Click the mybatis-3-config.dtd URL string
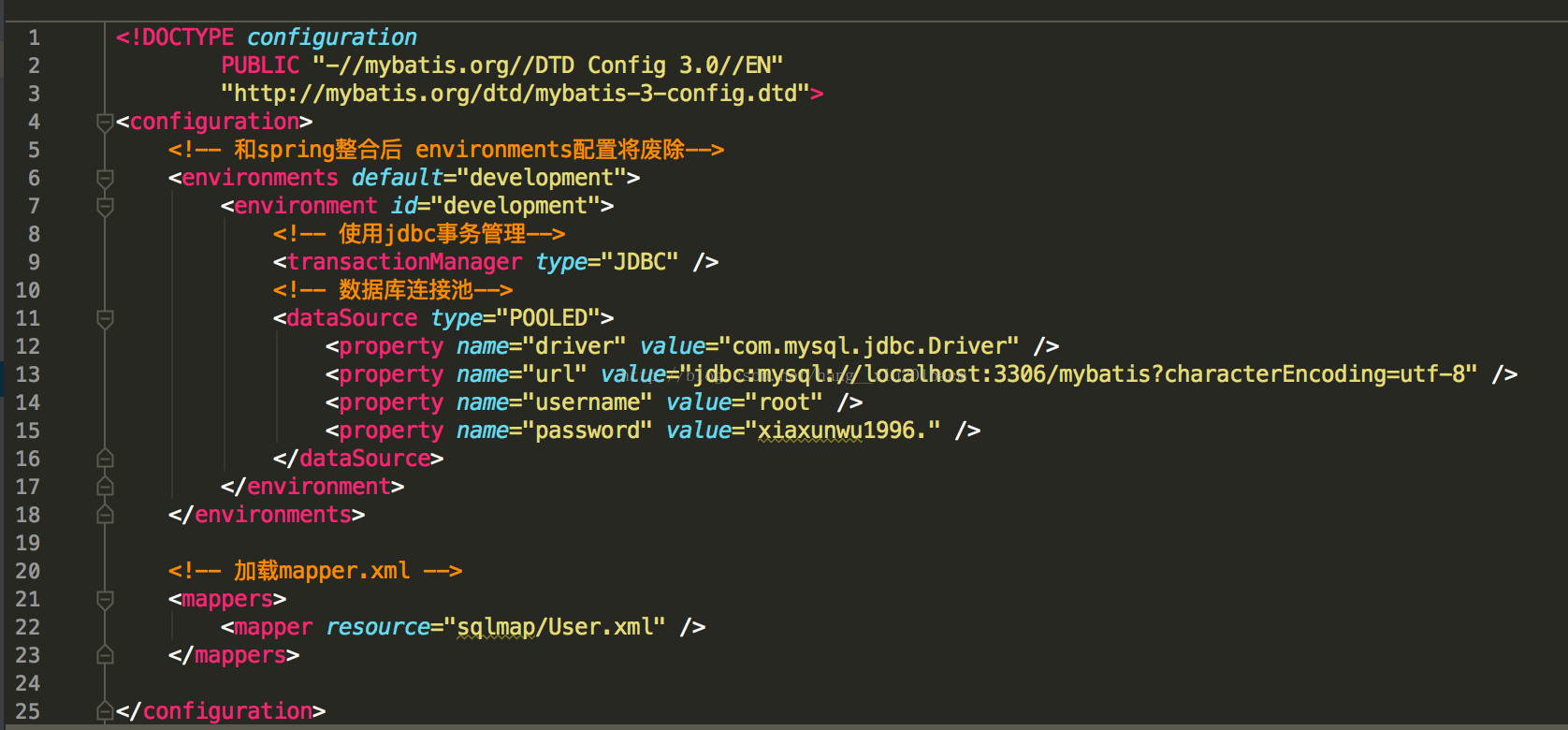The image size is (1568, 730). pos(515,94)
